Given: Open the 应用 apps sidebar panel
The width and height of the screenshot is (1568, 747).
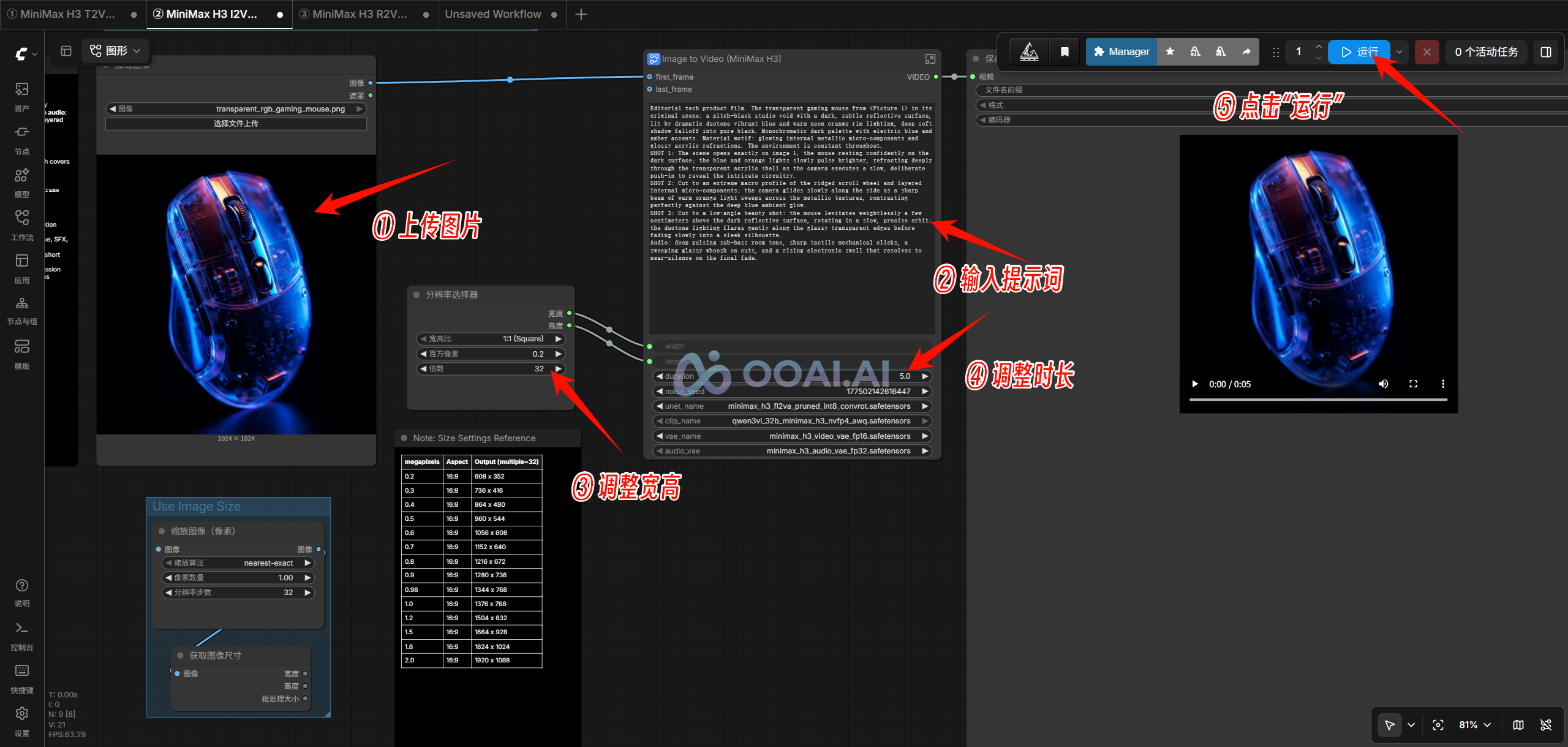Looking at the screenshot, I should [x=22, y=268].
